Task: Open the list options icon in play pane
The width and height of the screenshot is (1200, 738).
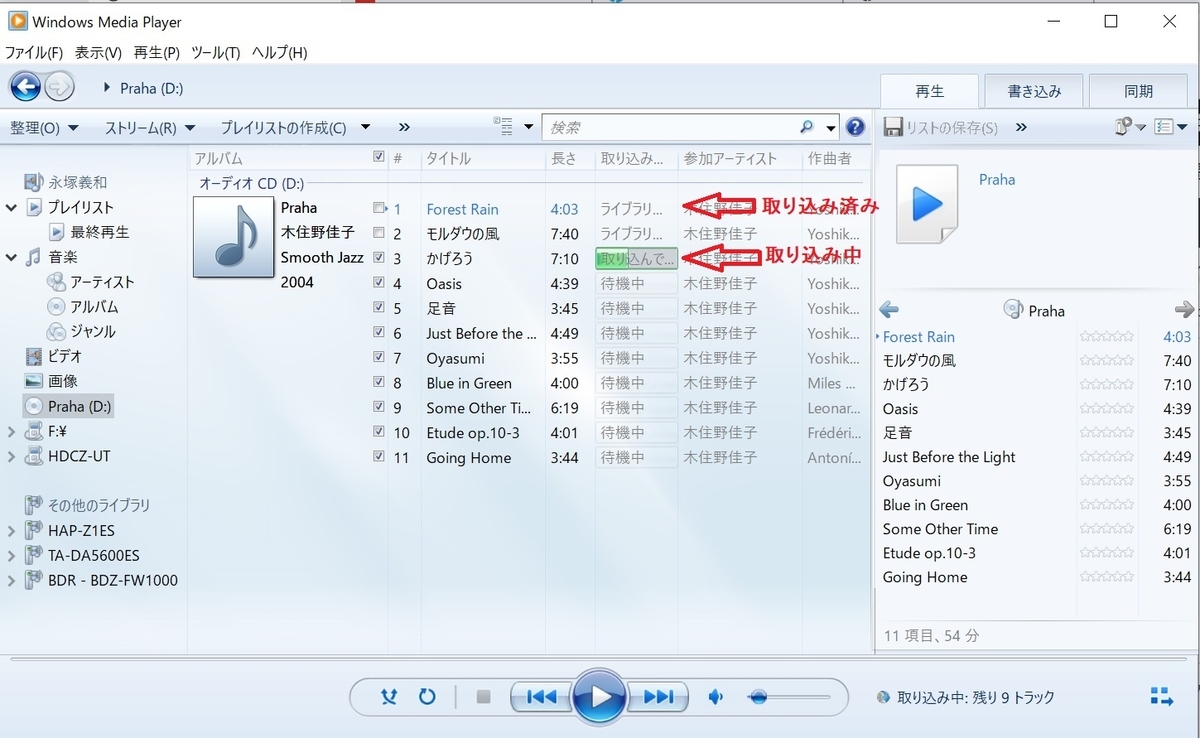Action: coord(1170,127)
